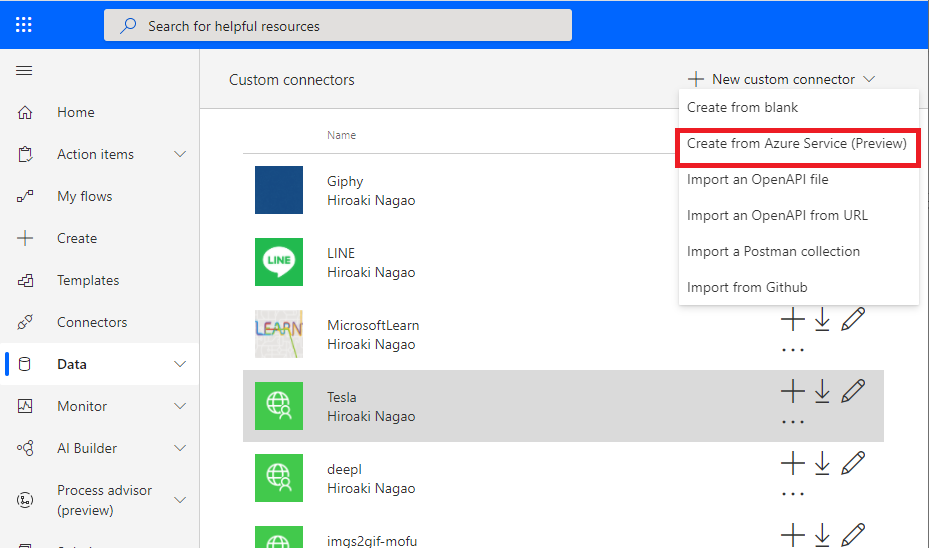930x548 pixels.
Task: Expand the Action items chevron
Action: [x=180, y=154]
